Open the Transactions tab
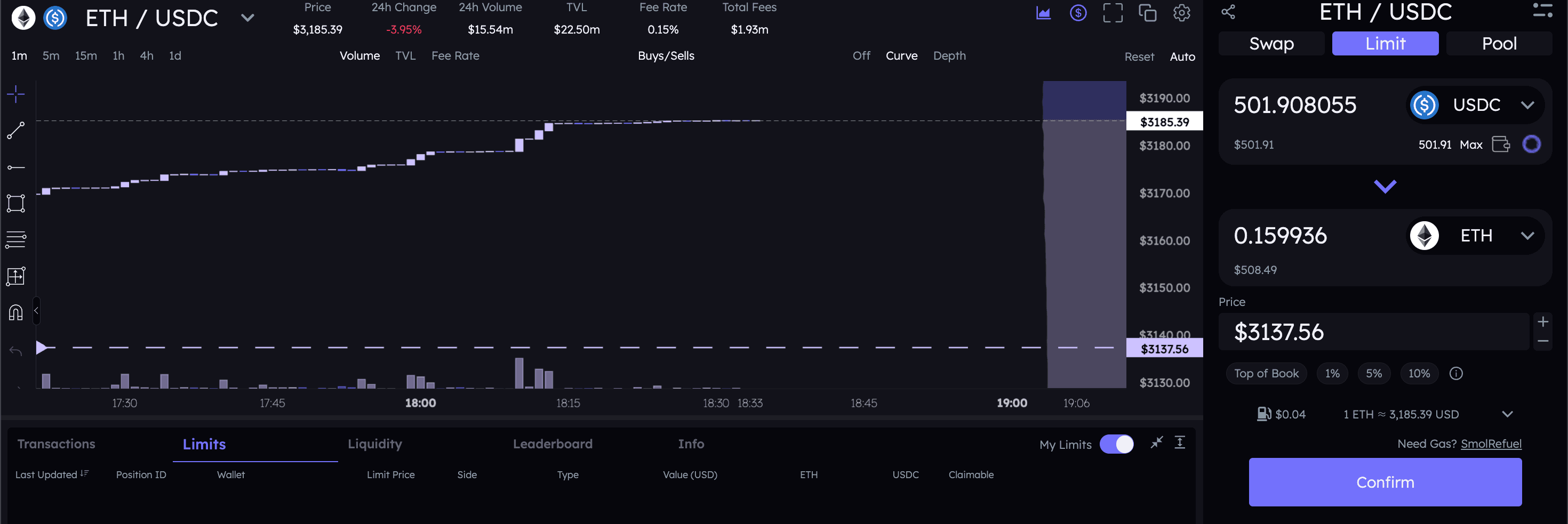The width and height of the screenshot is (1568, 524). (x=56, y=444)
